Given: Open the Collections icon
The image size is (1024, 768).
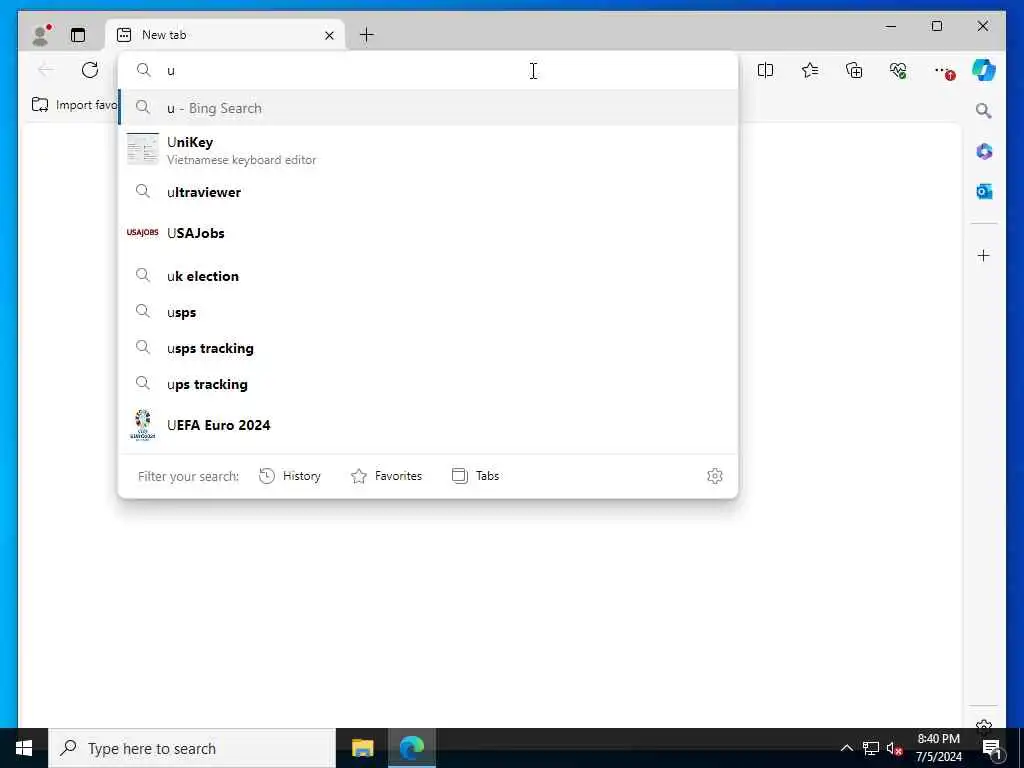Looking at the screenshot, I should click(854, 70).
